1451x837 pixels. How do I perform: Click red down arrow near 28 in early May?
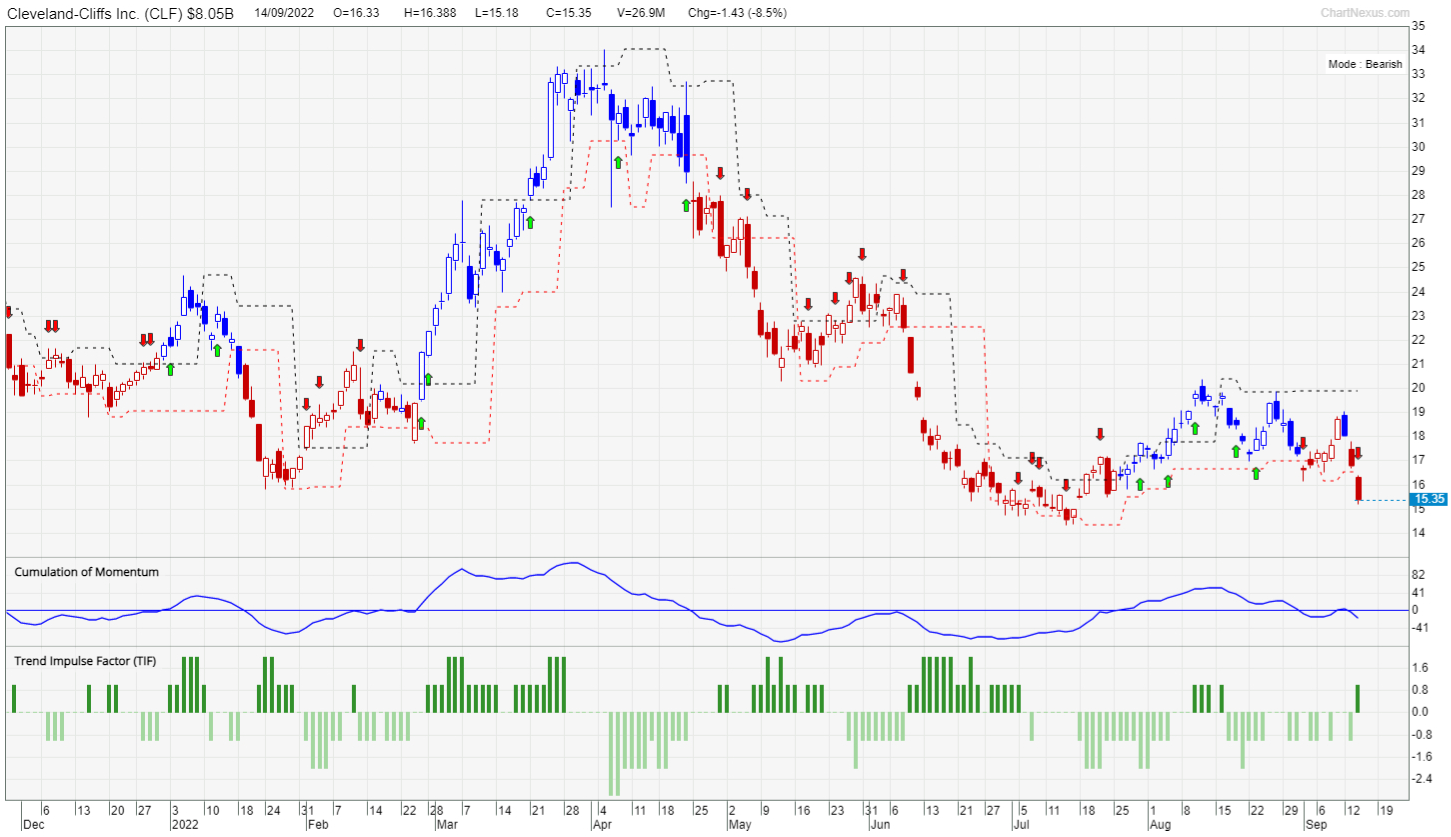[746, 194]
